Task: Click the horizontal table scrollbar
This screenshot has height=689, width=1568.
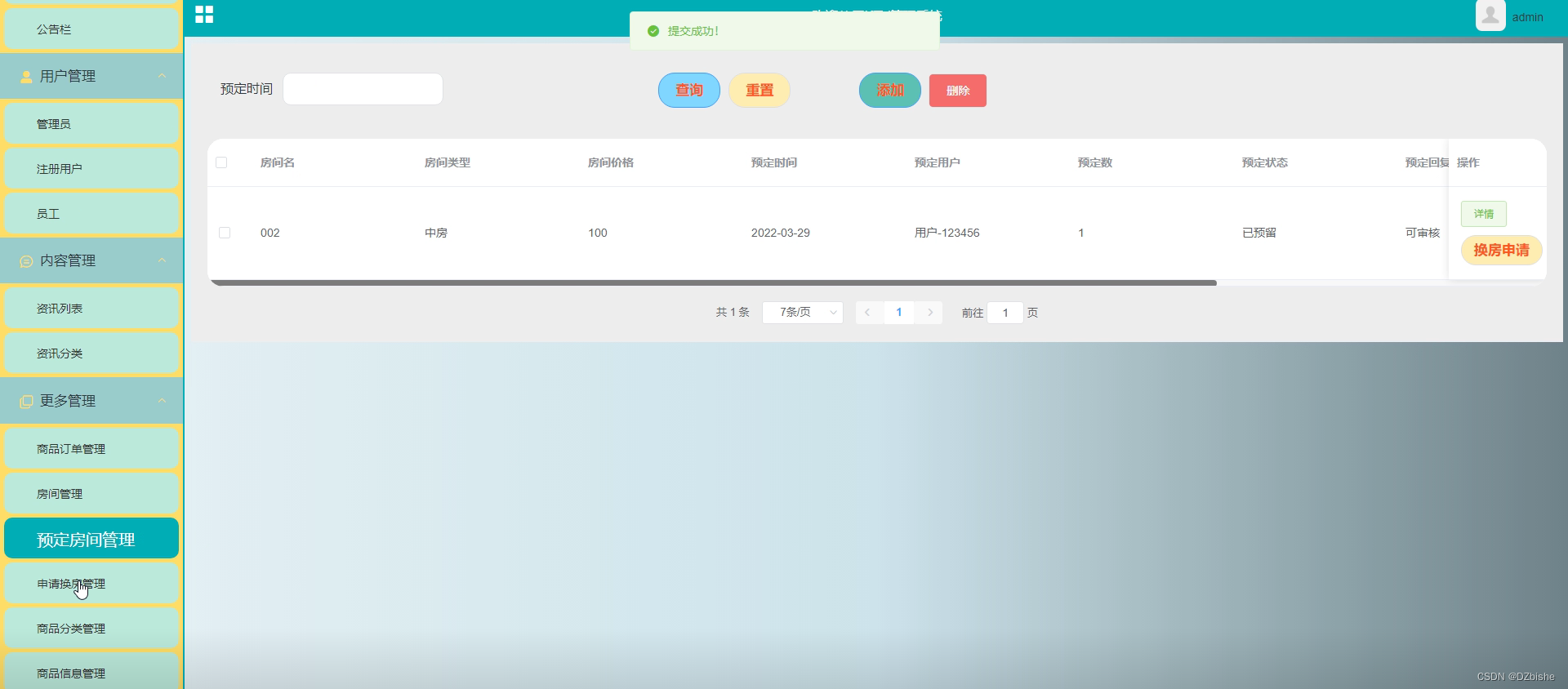Action: [x=714, y=283]
